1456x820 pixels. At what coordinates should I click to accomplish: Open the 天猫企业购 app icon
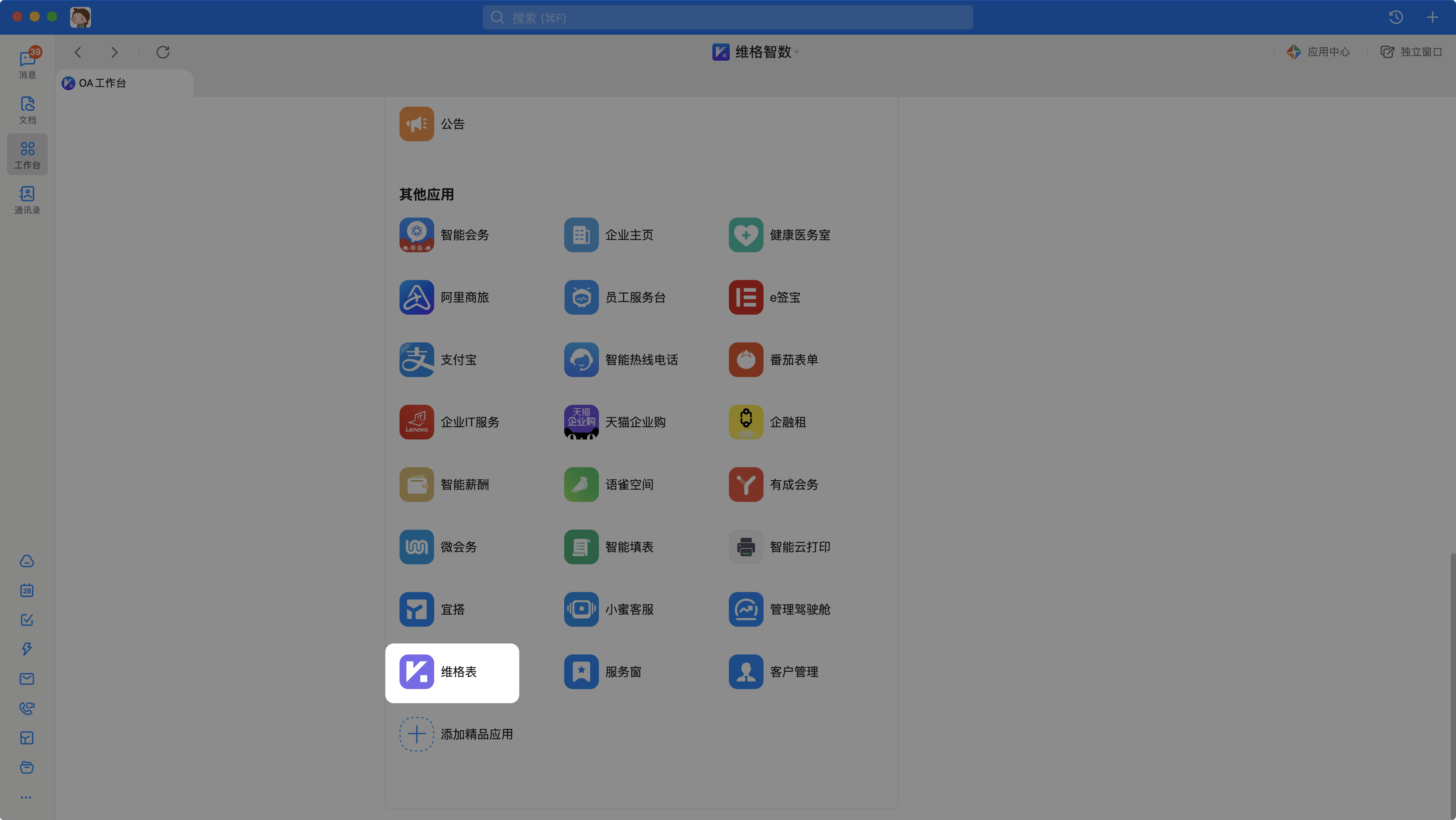pyautogui.click(x=581, y=422)
